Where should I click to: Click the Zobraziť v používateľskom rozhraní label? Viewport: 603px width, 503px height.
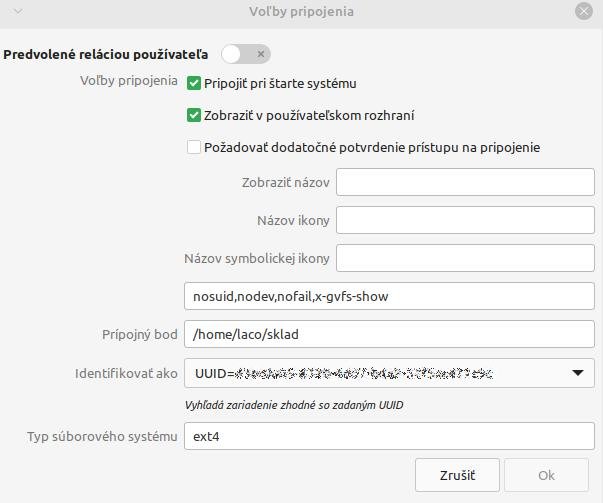[309, 115]
